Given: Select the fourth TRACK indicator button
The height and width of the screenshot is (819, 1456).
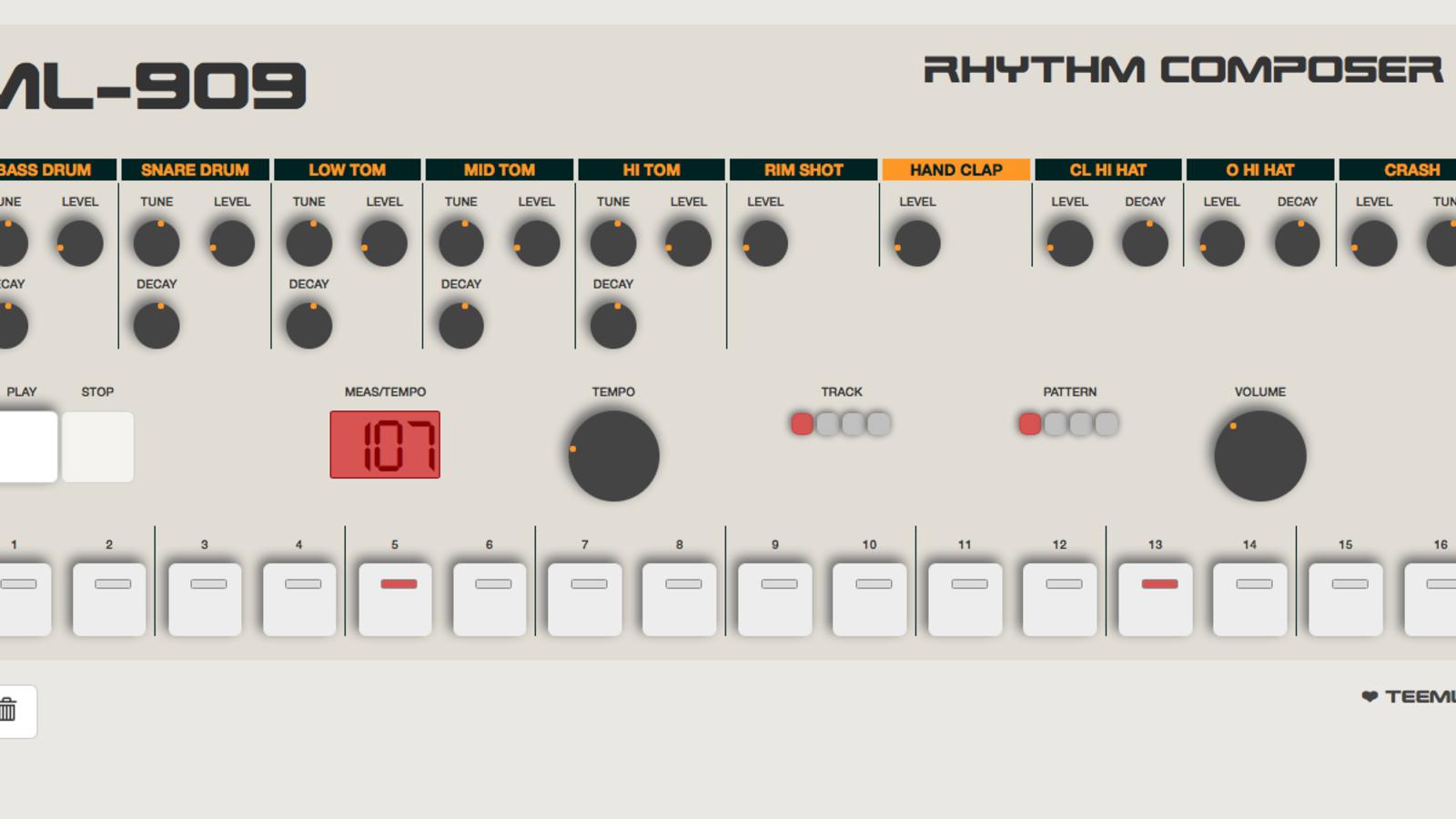Looking at the screenshot, I should [x=878, y=423].
